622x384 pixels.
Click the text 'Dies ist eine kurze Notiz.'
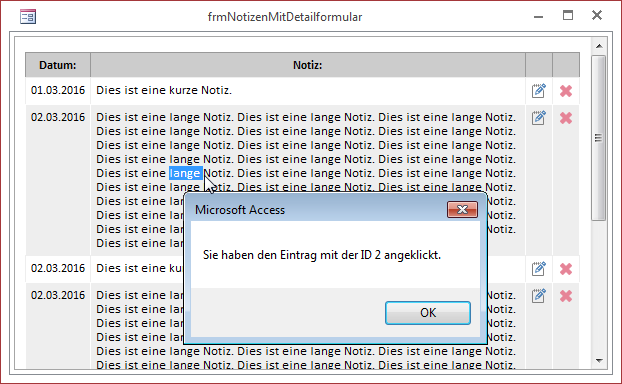[164, 90]
